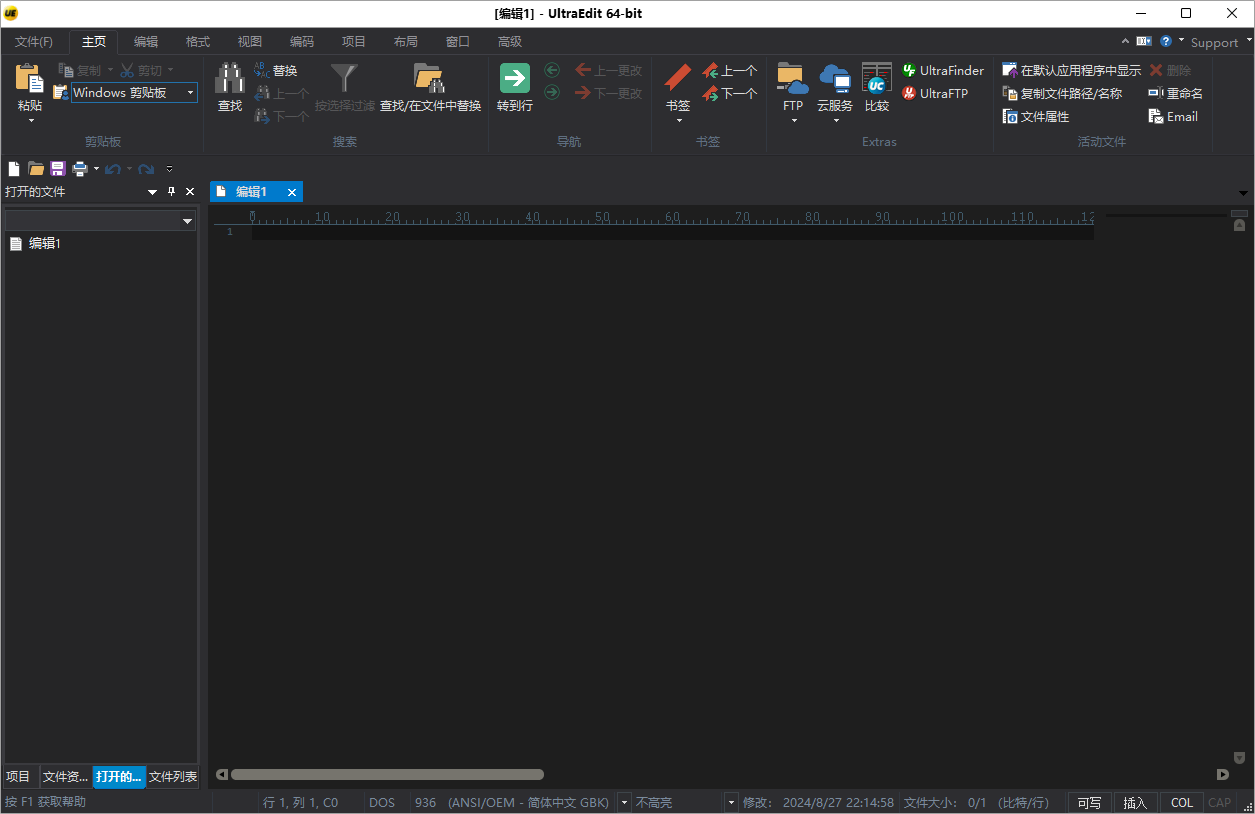Go to previous bookmark (上一个)
1255x814 pixels.
click(729, 71)
